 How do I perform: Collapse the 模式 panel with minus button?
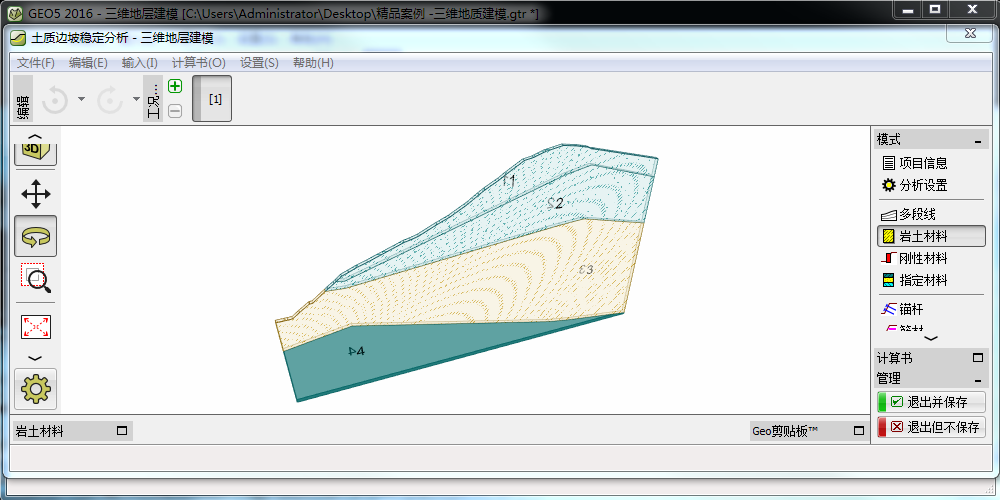point(977,141)
